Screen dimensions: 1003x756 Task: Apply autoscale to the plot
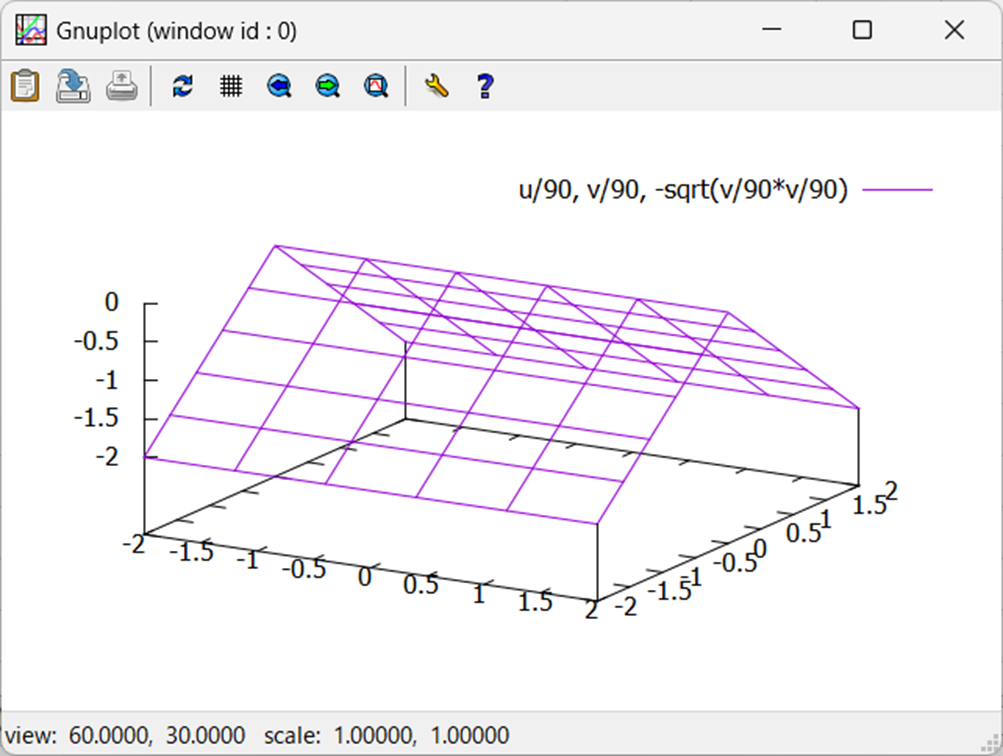(x=376, y=86)
